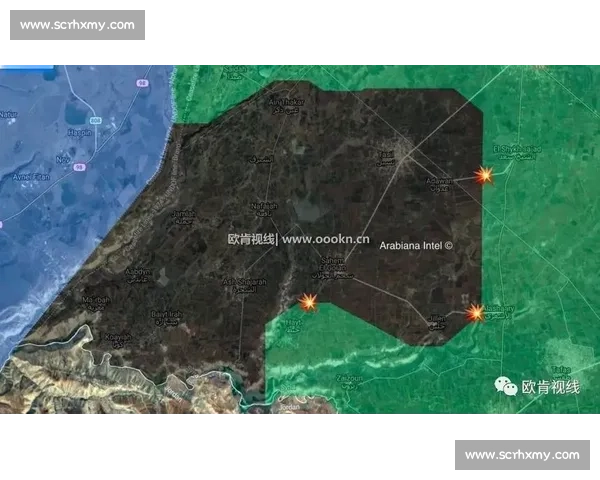Image resolution: width=600 pixels, height=480 pixels.
Task: Click the Ain Thakar town label
Action: coord(287,106)
